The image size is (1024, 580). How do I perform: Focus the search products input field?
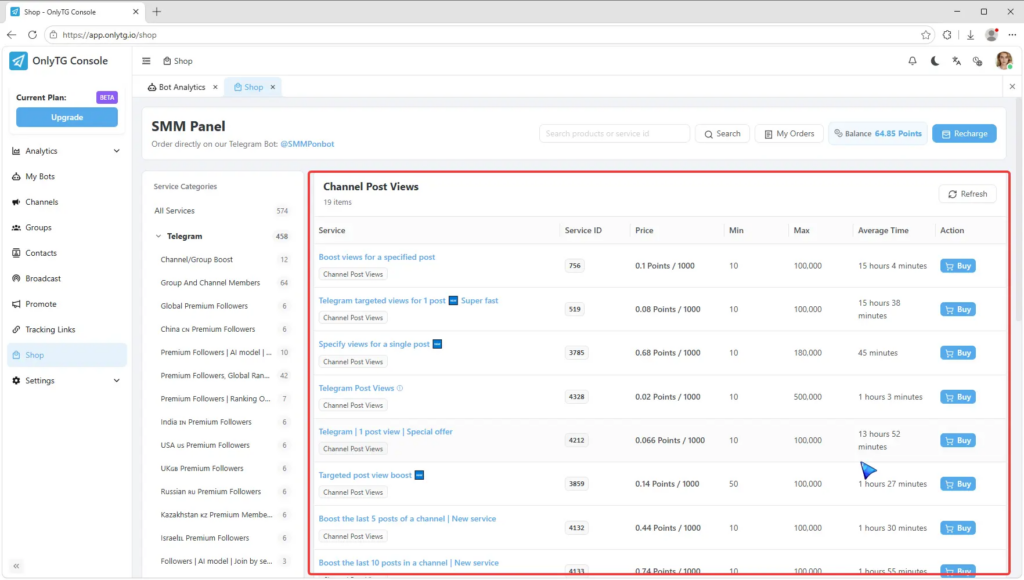614,133
